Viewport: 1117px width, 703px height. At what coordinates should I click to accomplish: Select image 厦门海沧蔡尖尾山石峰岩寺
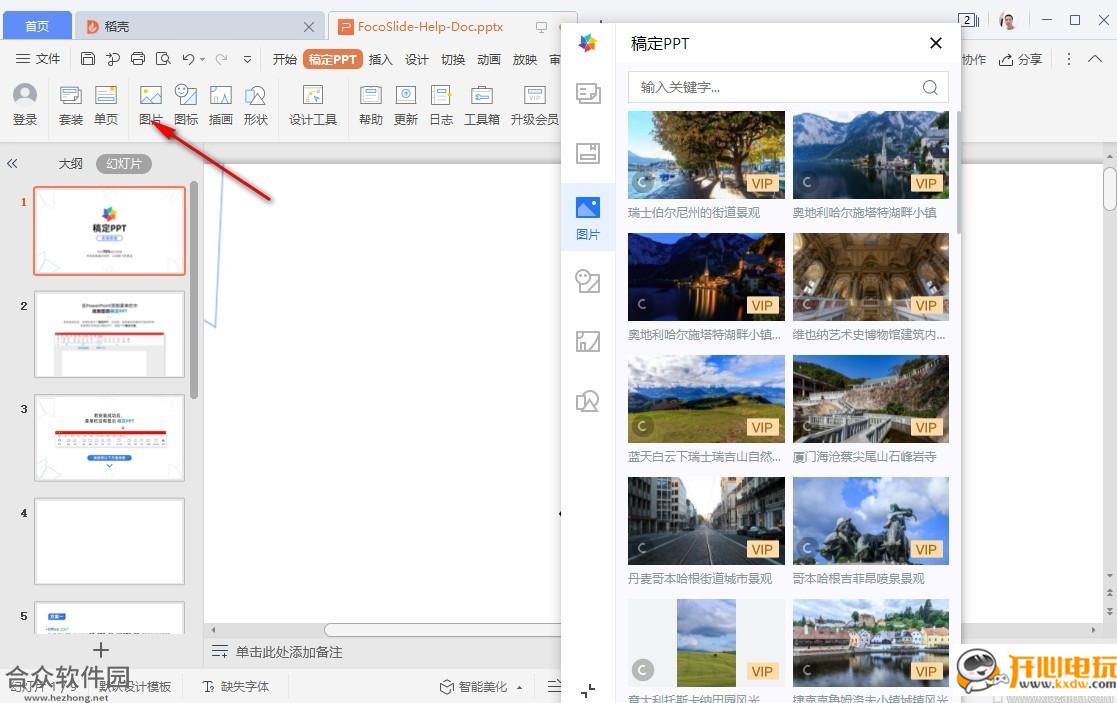pos(871,399)
